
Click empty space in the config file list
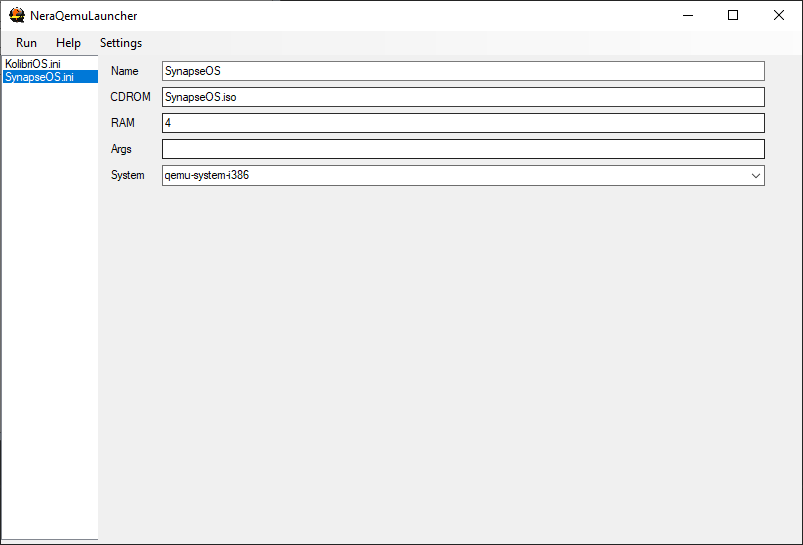click(x=50, y=307)
